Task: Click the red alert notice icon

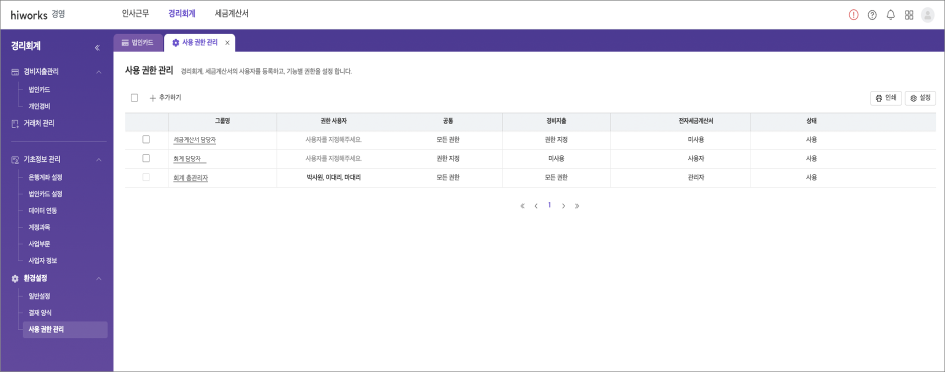Action: point(853,15)
